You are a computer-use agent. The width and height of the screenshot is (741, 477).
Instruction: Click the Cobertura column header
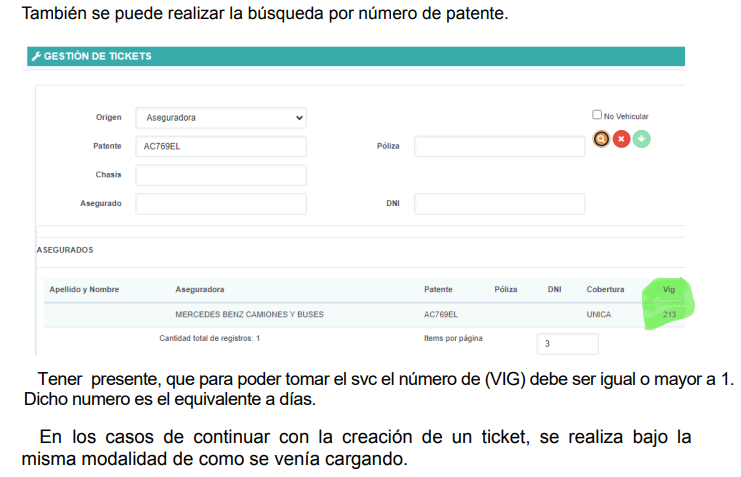pyautogui.click(x=605, y=289)
